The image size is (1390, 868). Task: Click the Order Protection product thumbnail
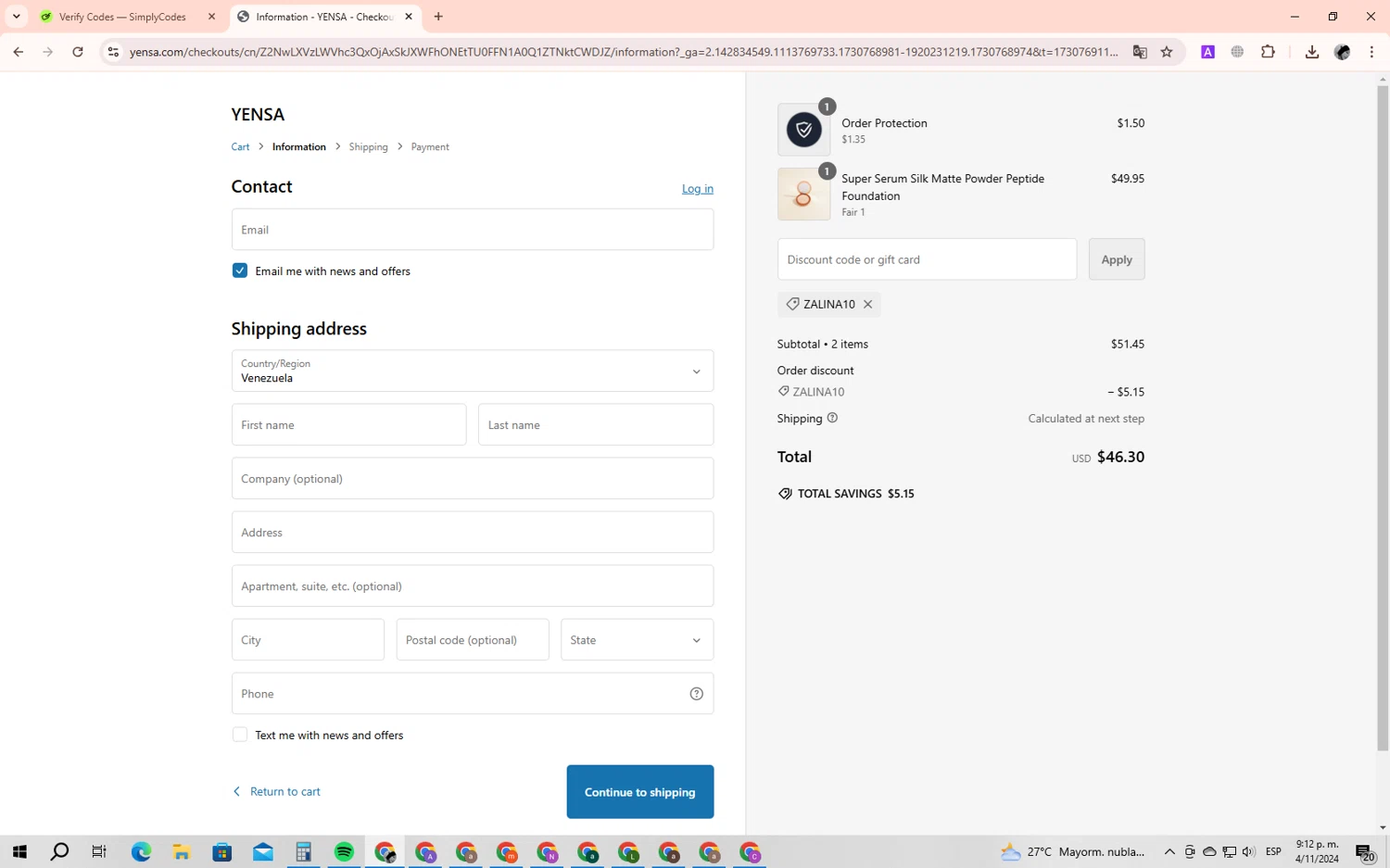803,130
